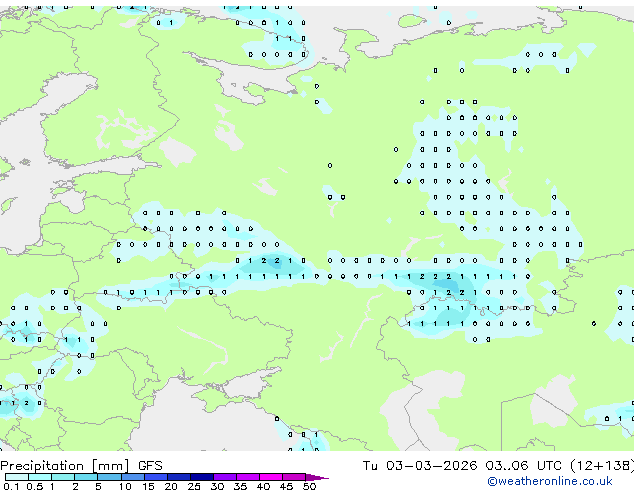Pick the 0.1–0.5 mm legend swatch
This screenshot has width=634, height=490.
[17, 477]
